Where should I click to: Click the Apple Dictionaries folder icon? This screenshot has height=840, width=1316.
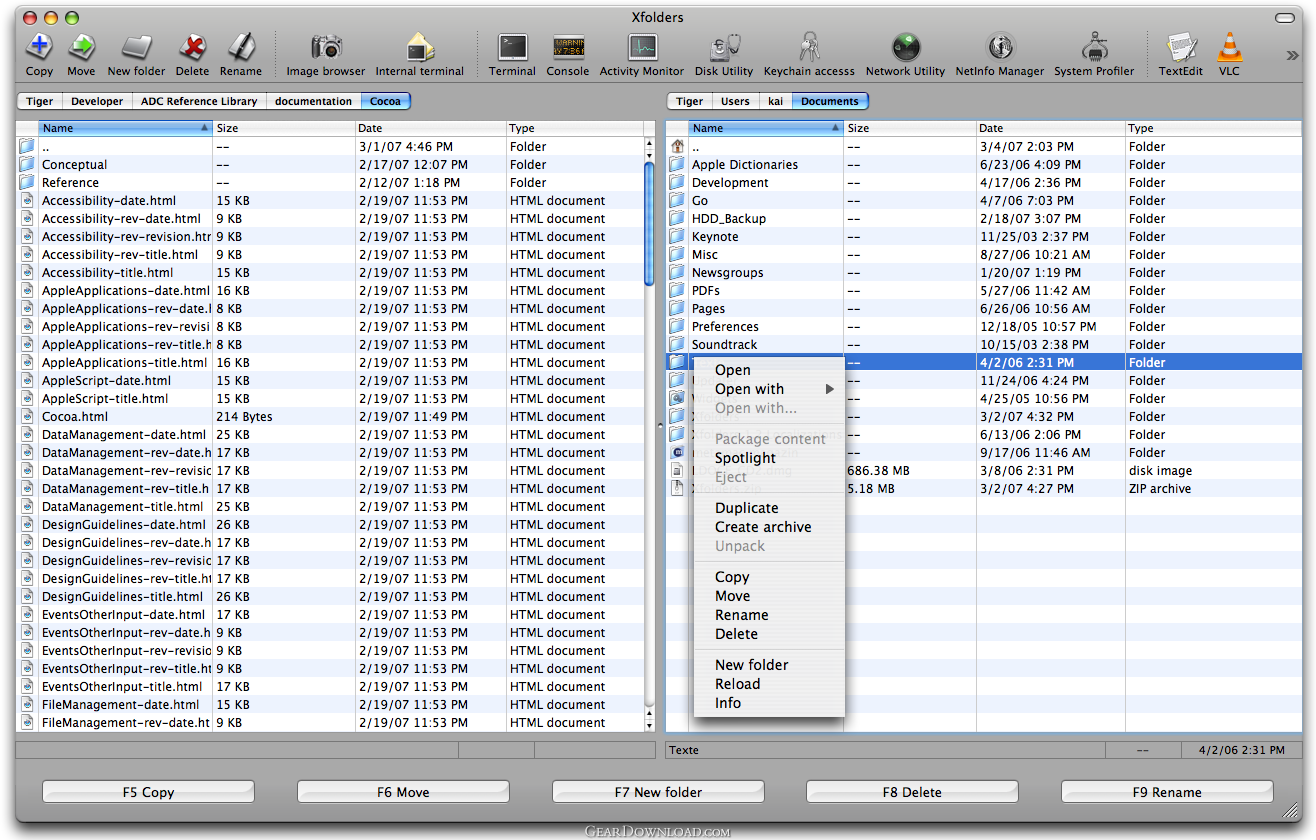click(677, 165)
